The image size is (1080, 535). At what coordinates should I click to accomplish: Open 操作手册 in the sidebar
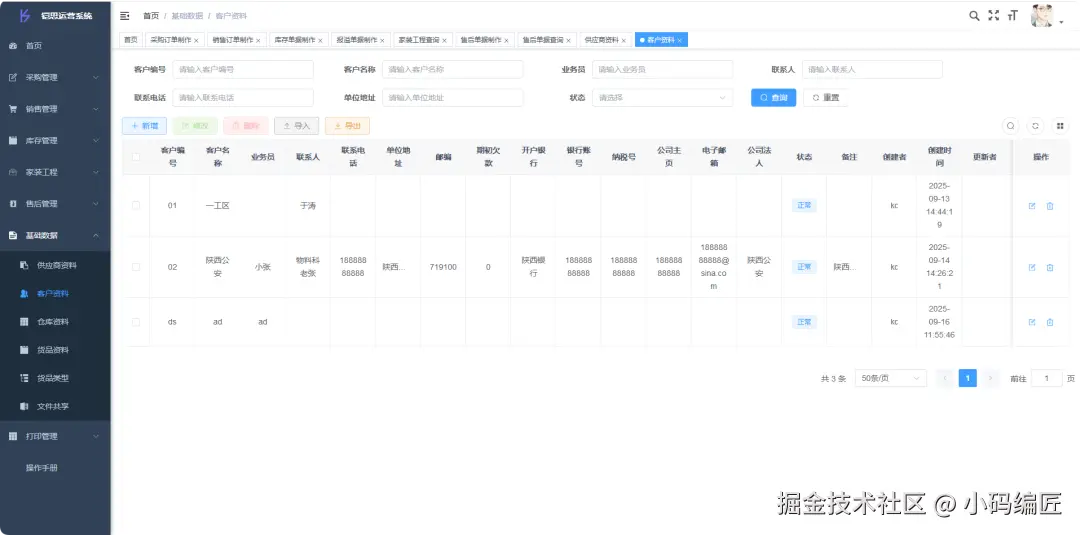(55, 468)
